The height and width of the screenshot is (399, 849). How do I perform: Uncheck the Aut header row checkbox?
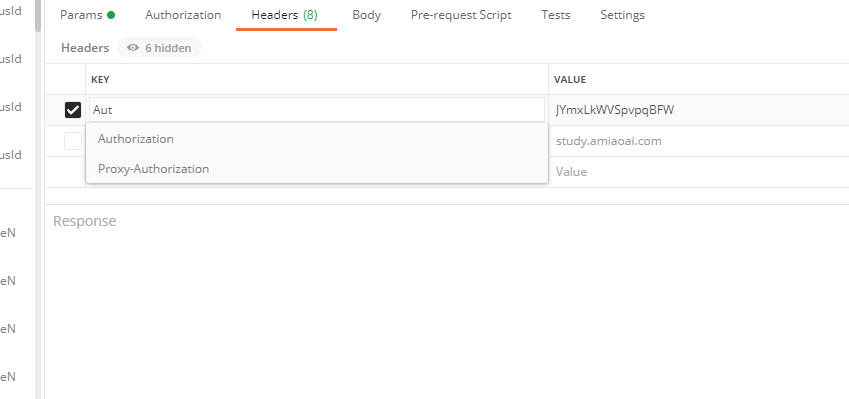pos(73,110)
